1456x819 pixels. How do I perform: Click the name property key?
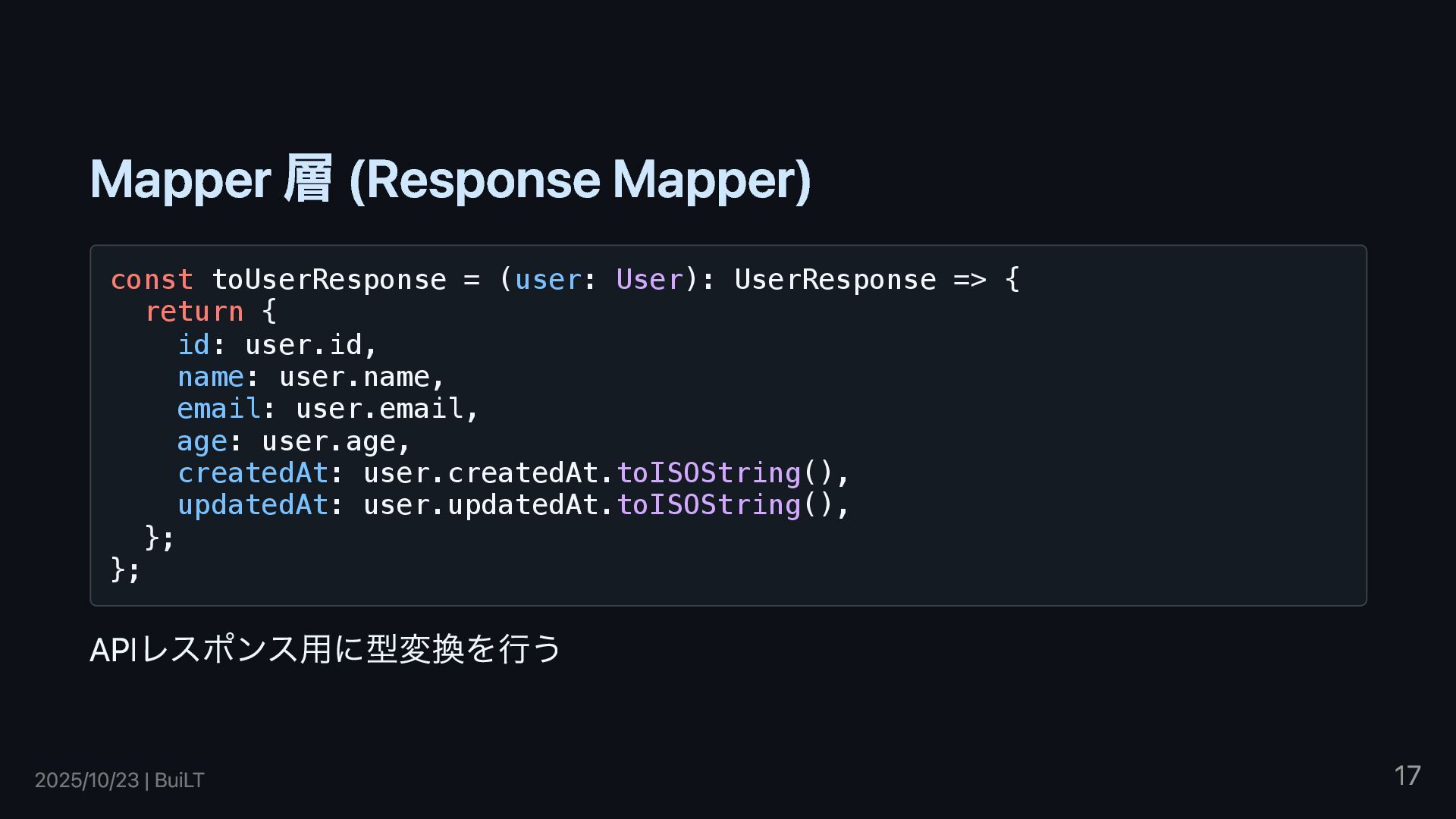click(210, 377)
